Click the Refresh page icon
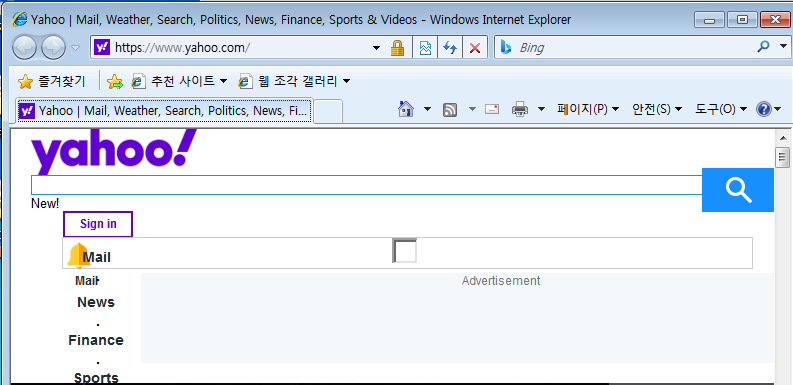793x385 pixels. 450,48
